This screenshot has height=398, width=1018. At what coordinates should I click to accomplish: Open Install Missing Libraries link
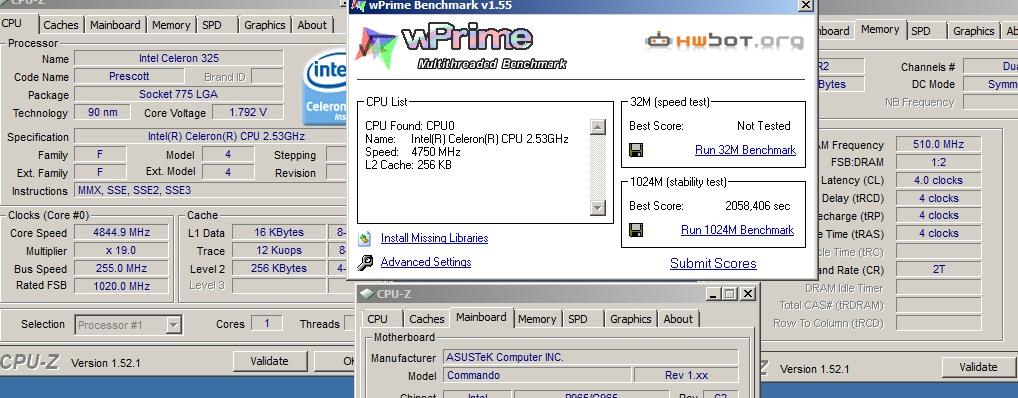(434, 238)
